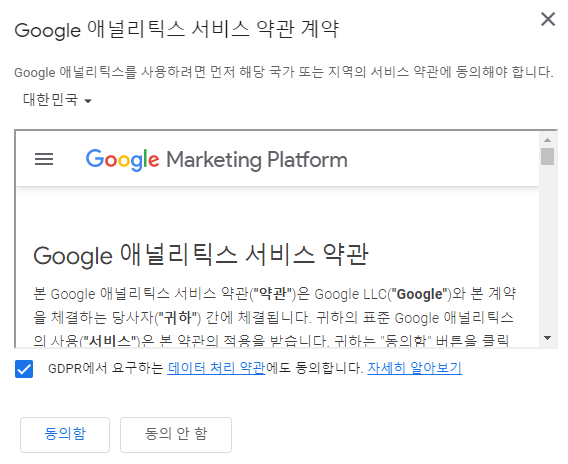Image resolution: width=568 pixels, height=464 pixels.
Task: Click the scrollbar down arrow
Action: pyautogui.click(x=547, y=338)
